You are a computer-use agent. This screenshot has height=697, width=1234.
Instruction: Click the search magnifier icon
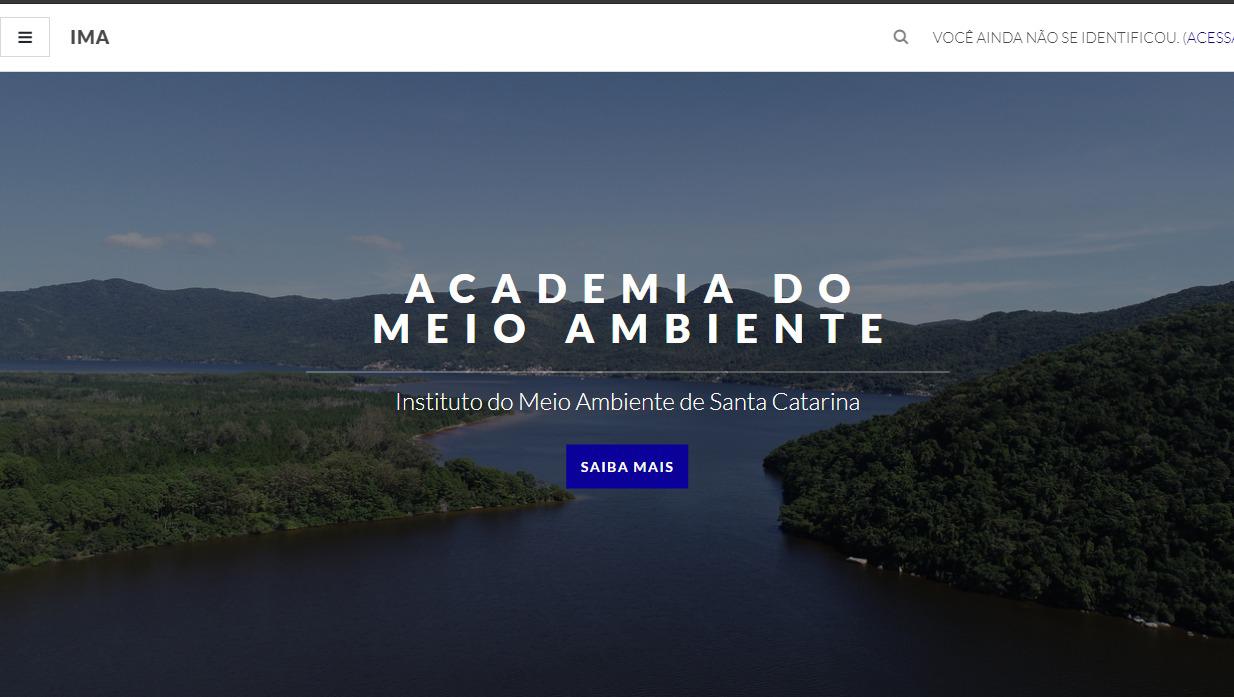click(901, 37)
